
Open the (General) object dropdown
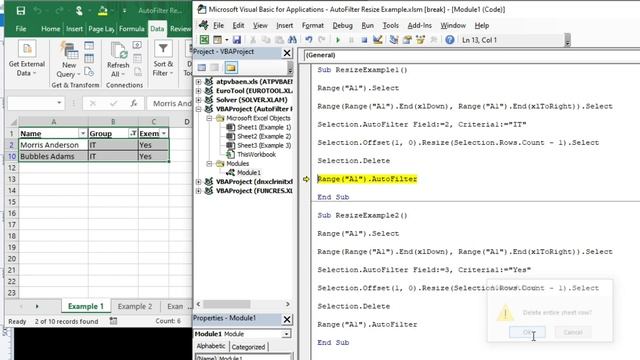click(471, 55)
